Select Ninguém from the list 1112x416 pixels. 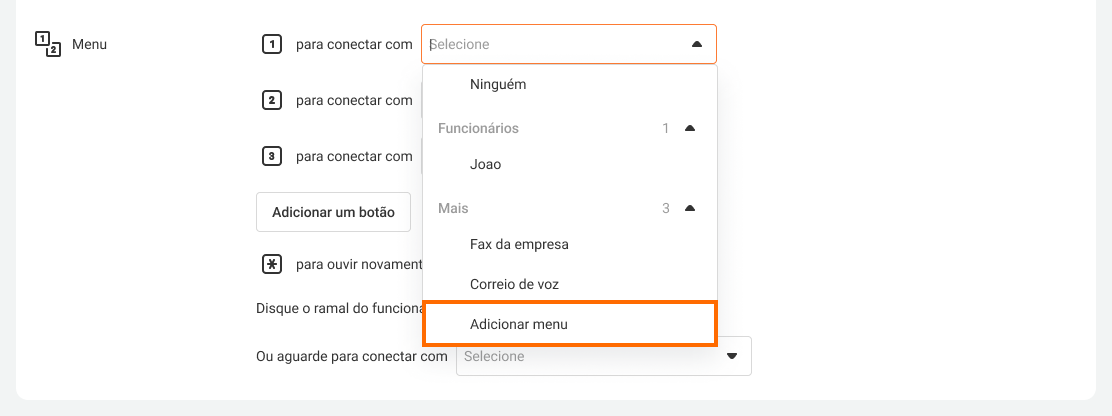pyautogui.click(x=498, y=85)
